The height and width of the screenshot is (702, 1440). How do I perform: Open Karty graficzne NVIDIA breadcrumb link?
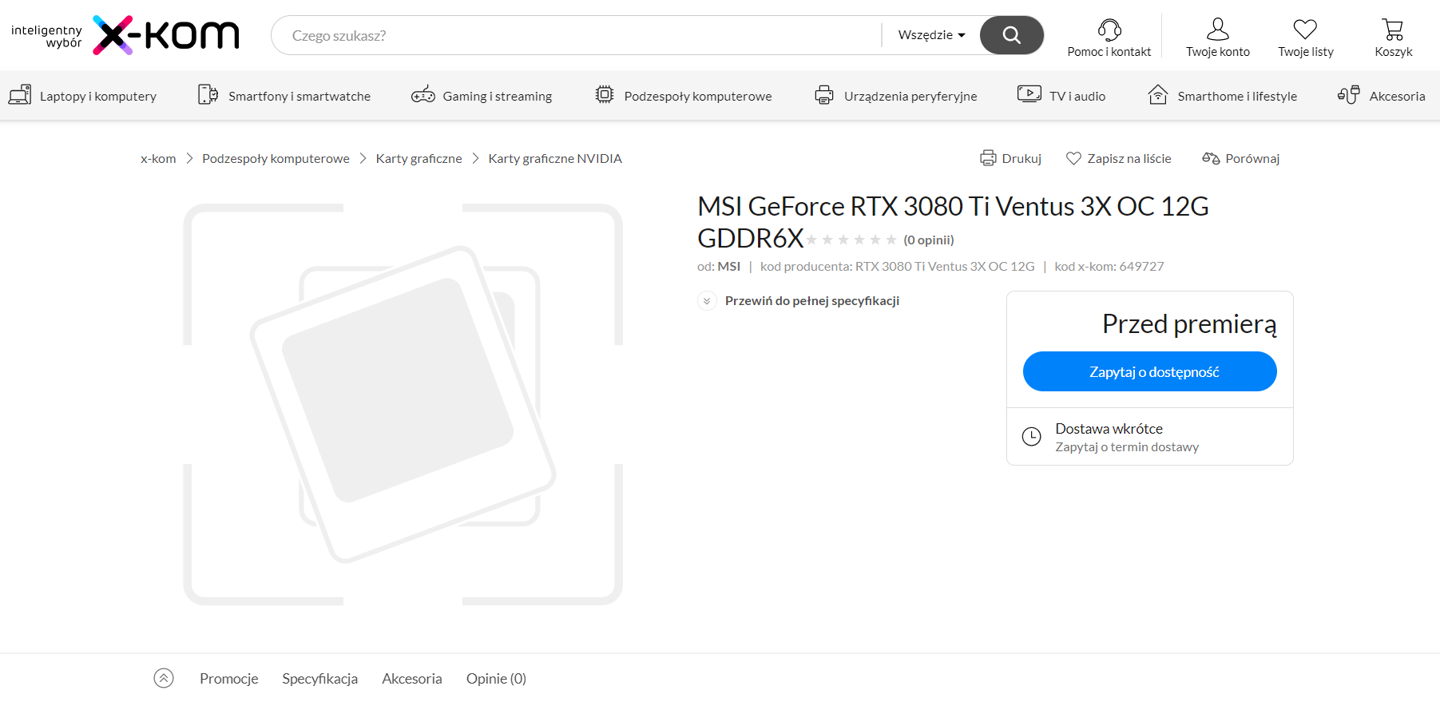[x=555, y=158]
